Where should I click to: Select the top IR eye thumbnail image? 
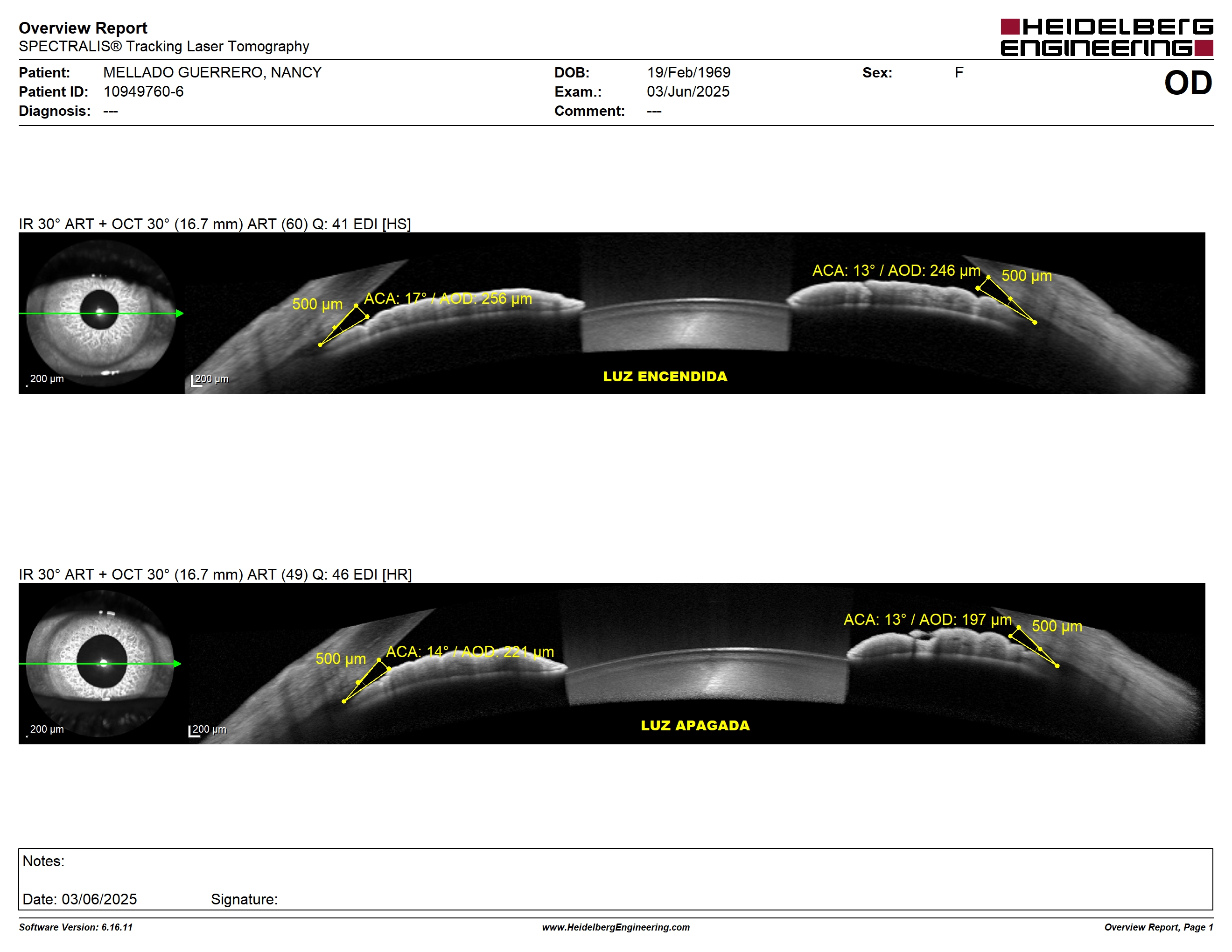102,313
